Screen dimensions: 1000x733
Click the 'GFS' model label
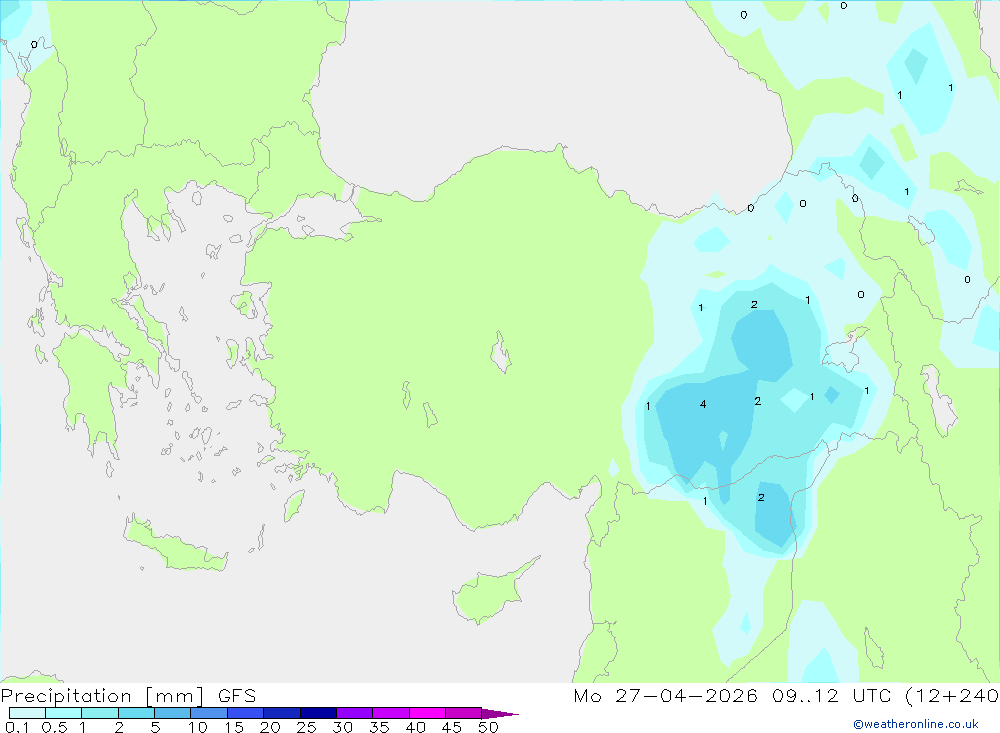coord(237,696)
